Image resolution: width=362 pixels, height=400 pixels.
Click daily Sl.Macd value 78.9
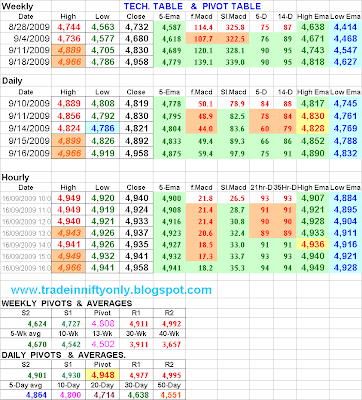(x=237, y=104)
